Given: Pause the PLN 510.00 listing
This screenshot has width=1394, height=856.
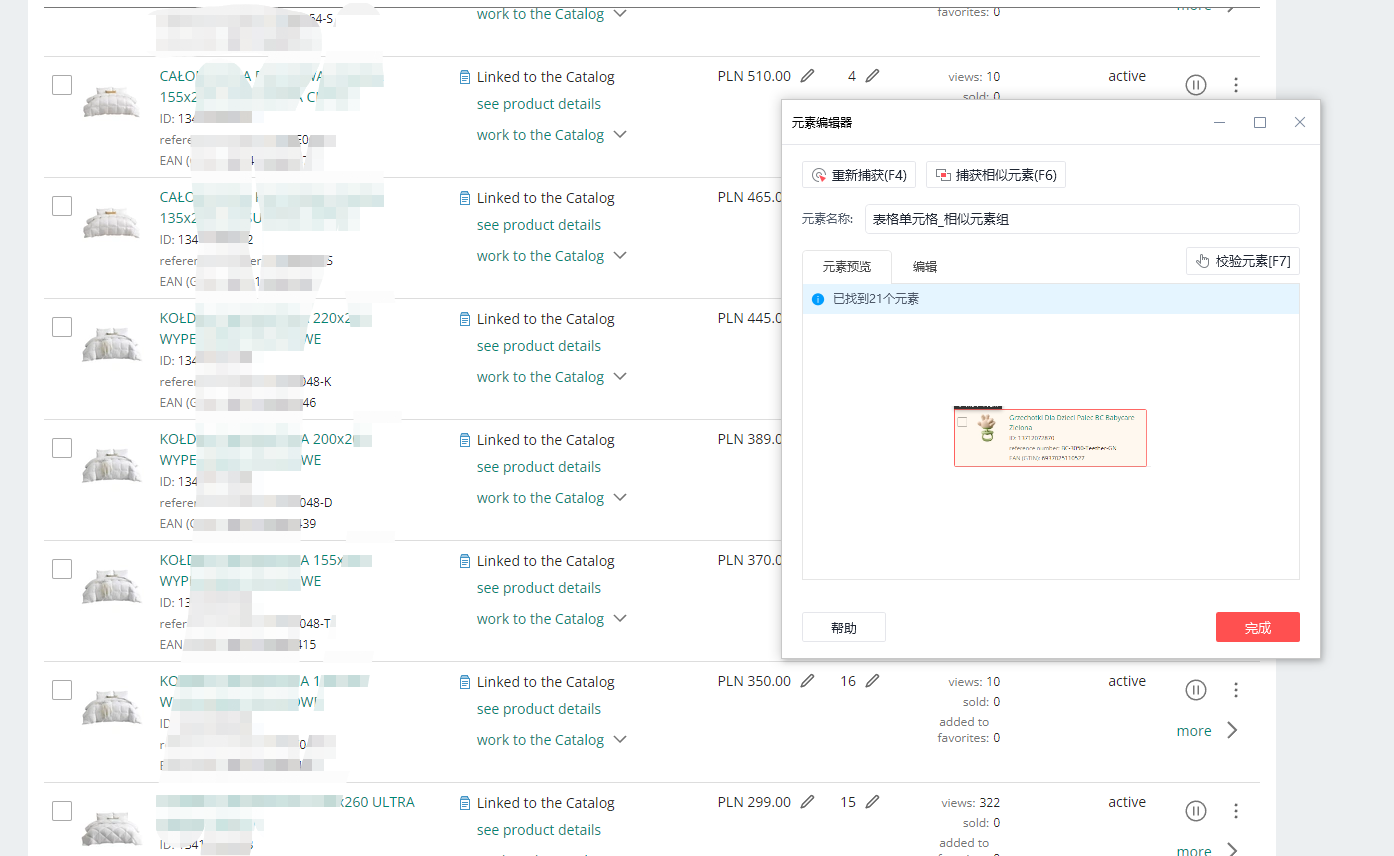Looking at the screenshot, I should pos(1196,85).
